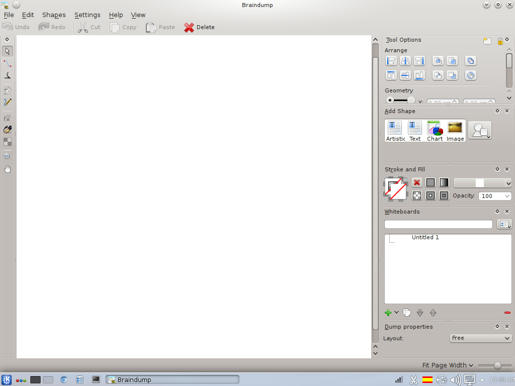This screenshot has height=386, width=515.
Task: Click the Paste toolbar button
Action: tap(160, 27)
